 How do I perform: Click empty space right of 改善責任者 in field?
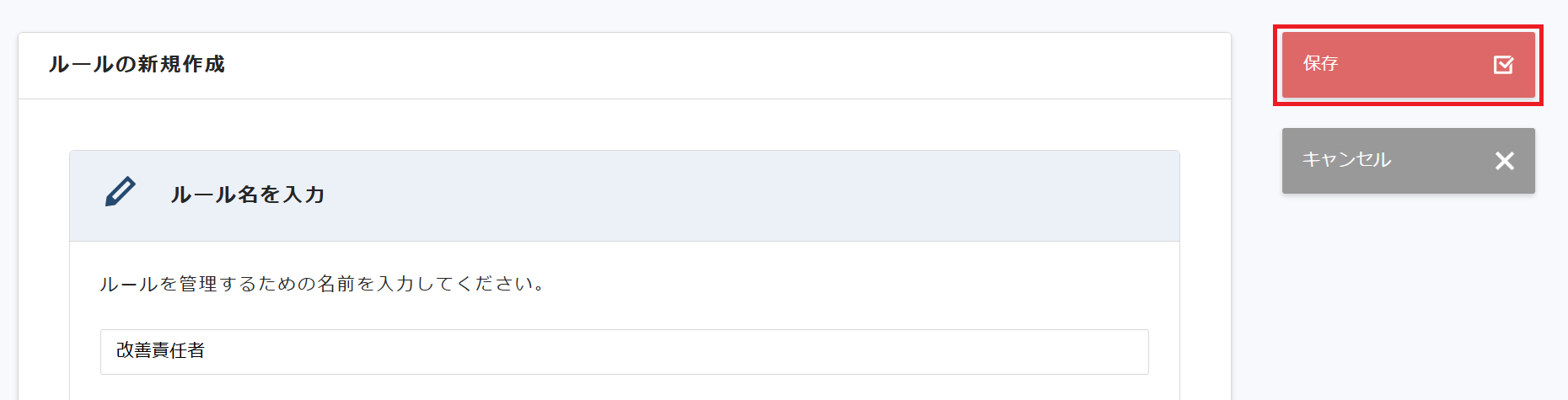click(674, 351)
